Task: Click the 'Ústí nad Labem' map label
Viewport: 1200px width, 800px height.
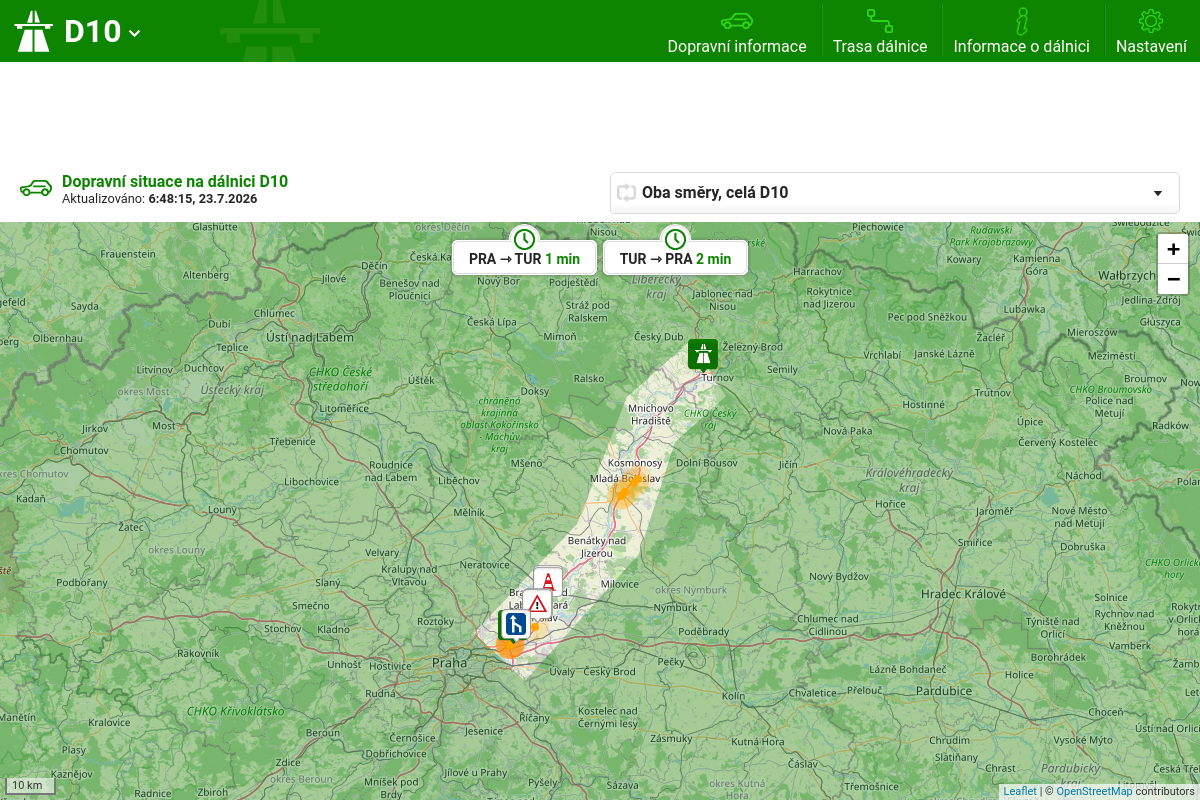Action: [x=310, y=338]
